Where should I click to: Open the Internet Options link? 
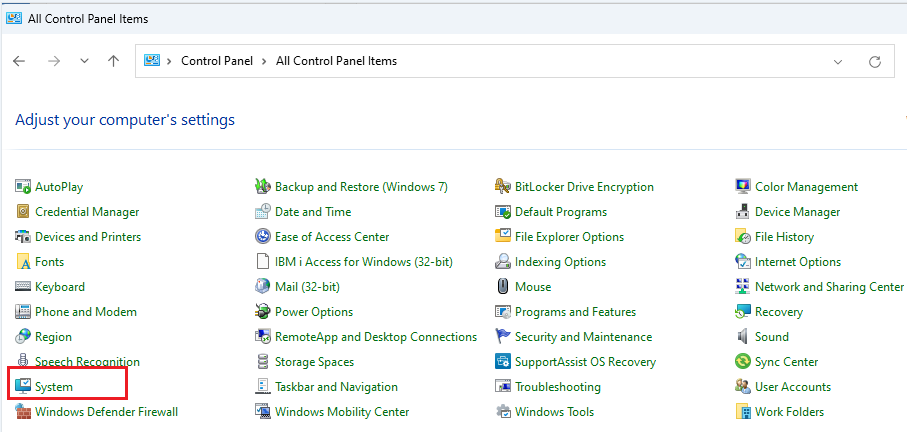coord(798,262)
